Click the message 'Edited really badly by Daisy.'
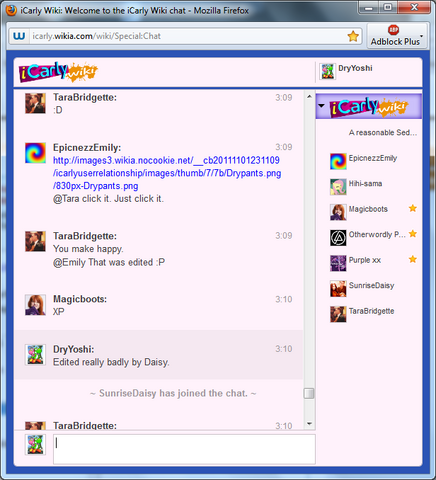 [111, 362]
